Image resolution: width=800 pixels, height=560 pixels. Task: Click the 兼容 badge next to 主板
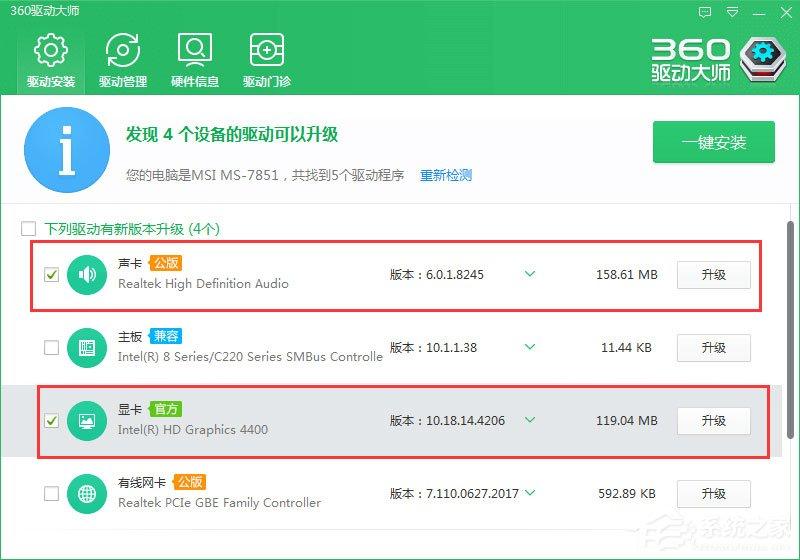pos(165,336)
